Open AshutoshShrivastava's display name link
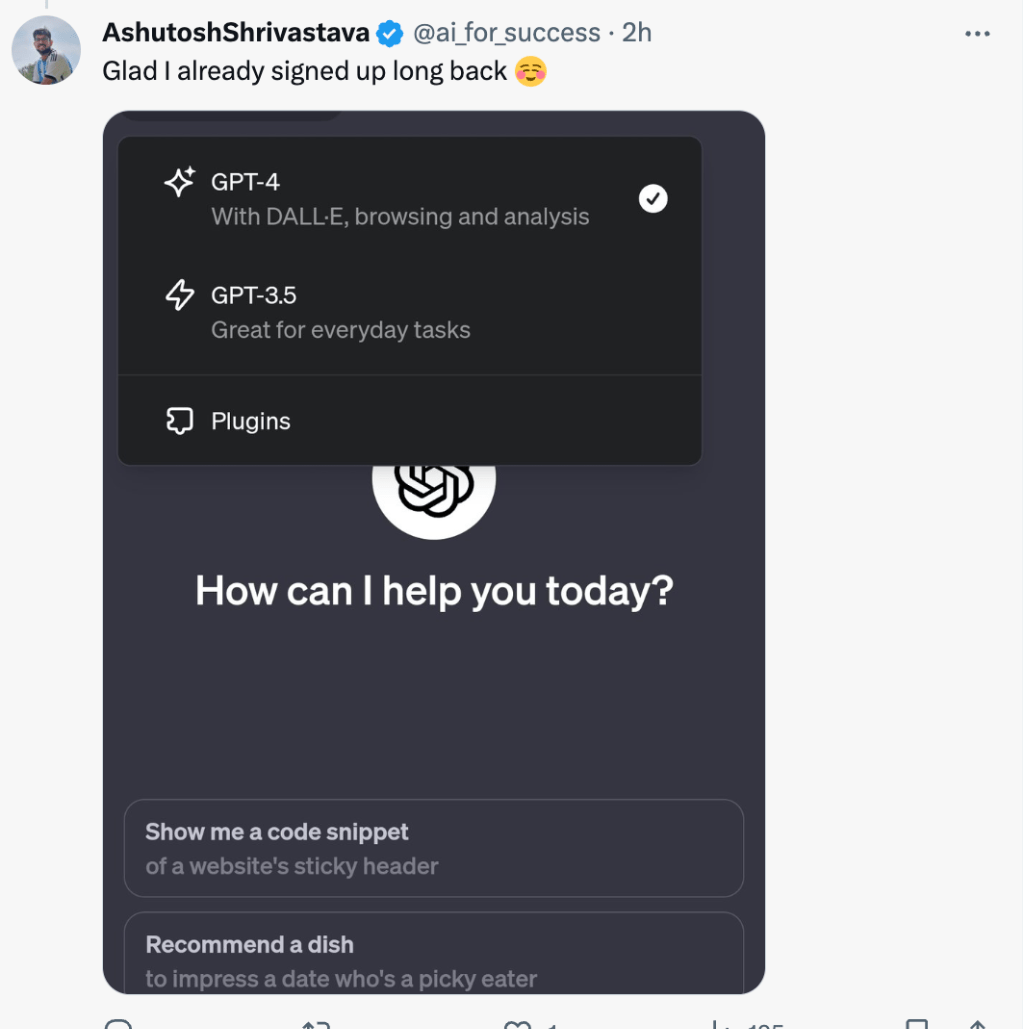 coord(236,33)
